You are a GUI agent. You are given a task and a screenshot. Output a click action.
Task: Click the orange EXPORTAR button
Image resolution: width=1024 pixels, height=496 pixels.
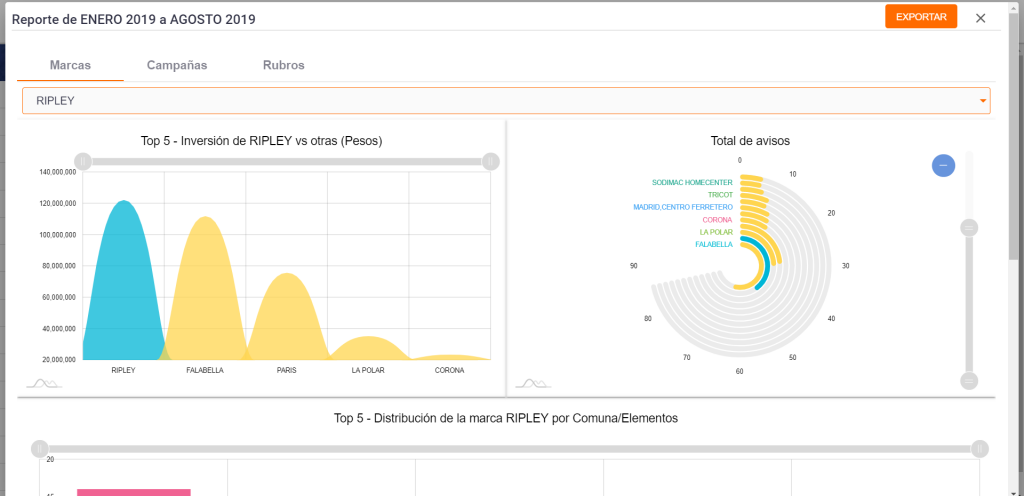click(x=921, y=17)
